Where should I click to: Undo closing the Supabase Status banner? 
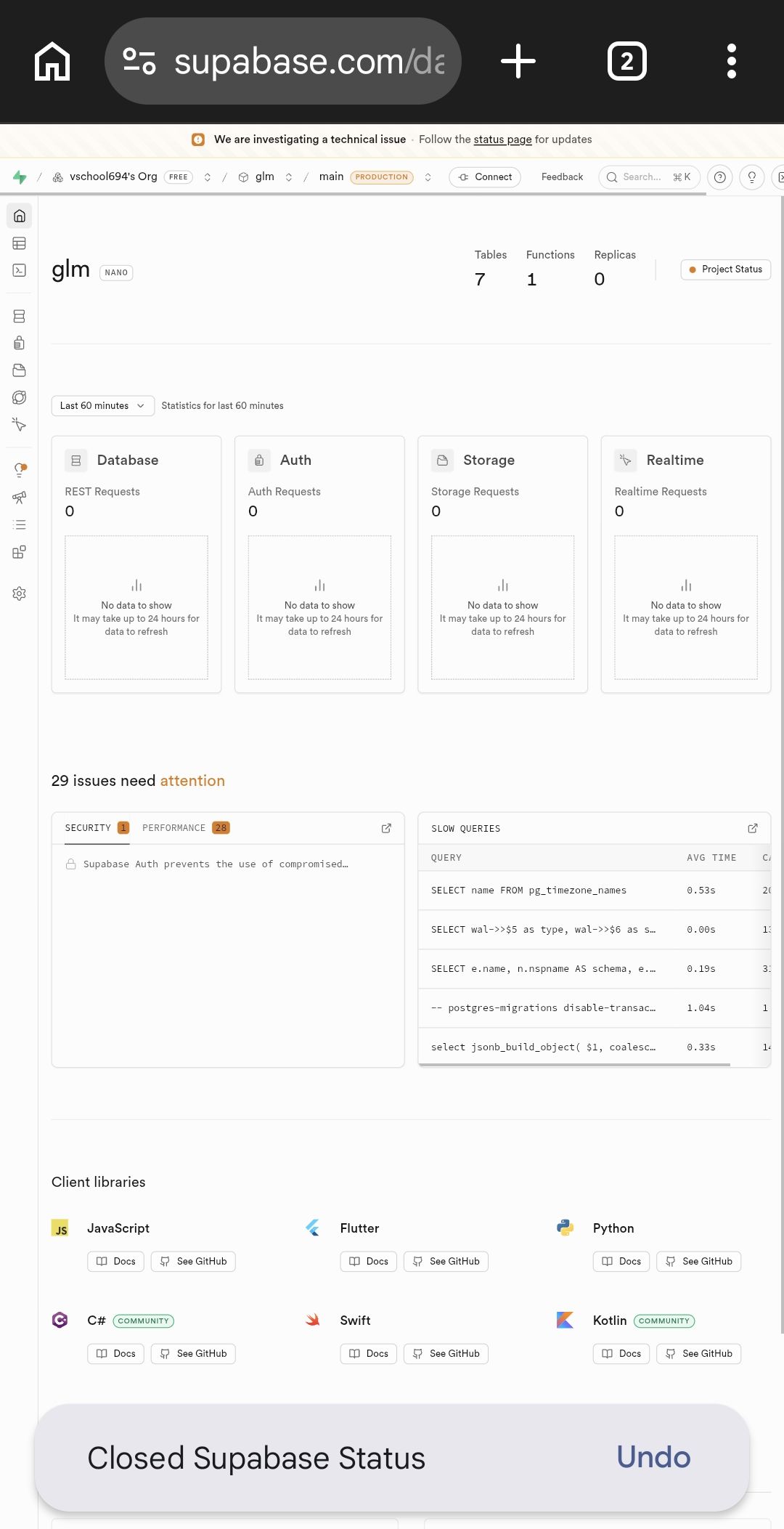click(x=653, y=1458)
